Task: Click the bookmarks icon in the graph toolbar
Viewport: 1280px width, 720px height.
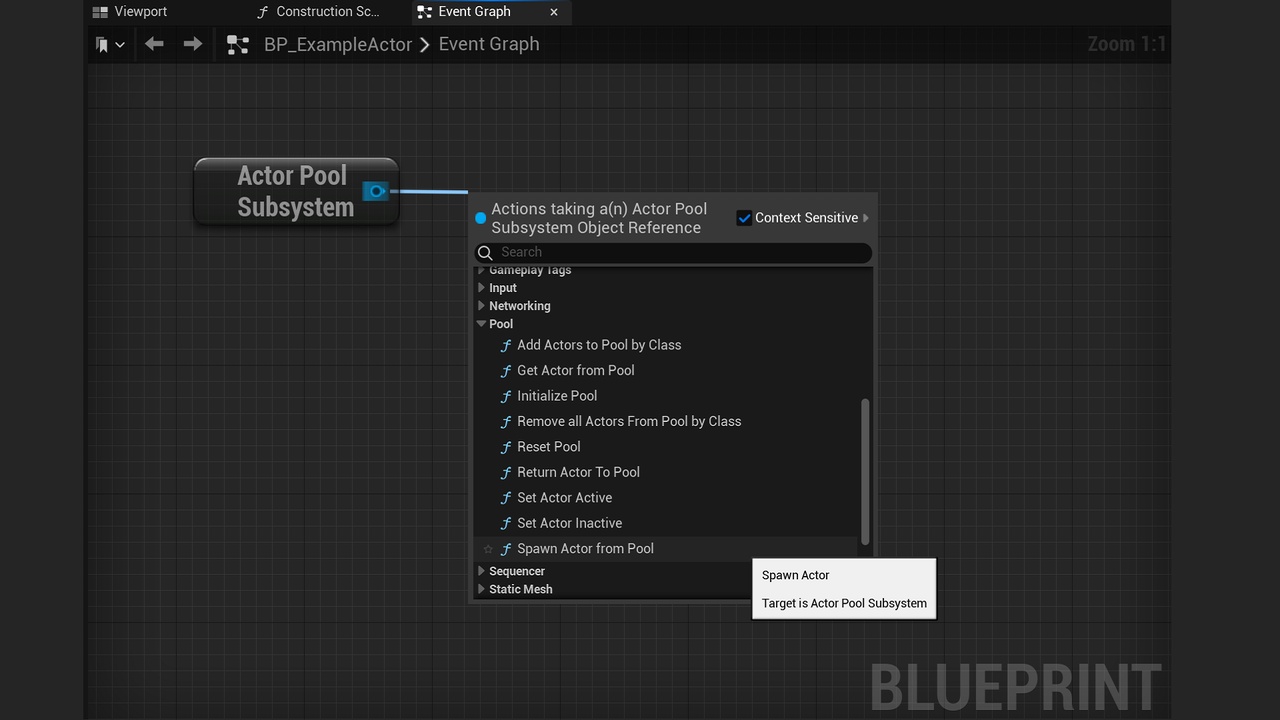Action: click(102, 45)
